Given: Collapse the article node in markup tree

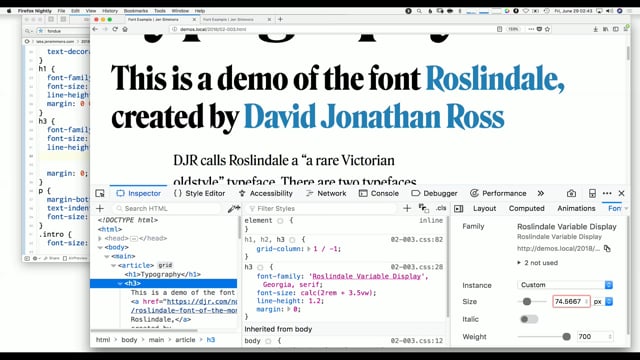Looking at the screenshot, I should point(113,265).
